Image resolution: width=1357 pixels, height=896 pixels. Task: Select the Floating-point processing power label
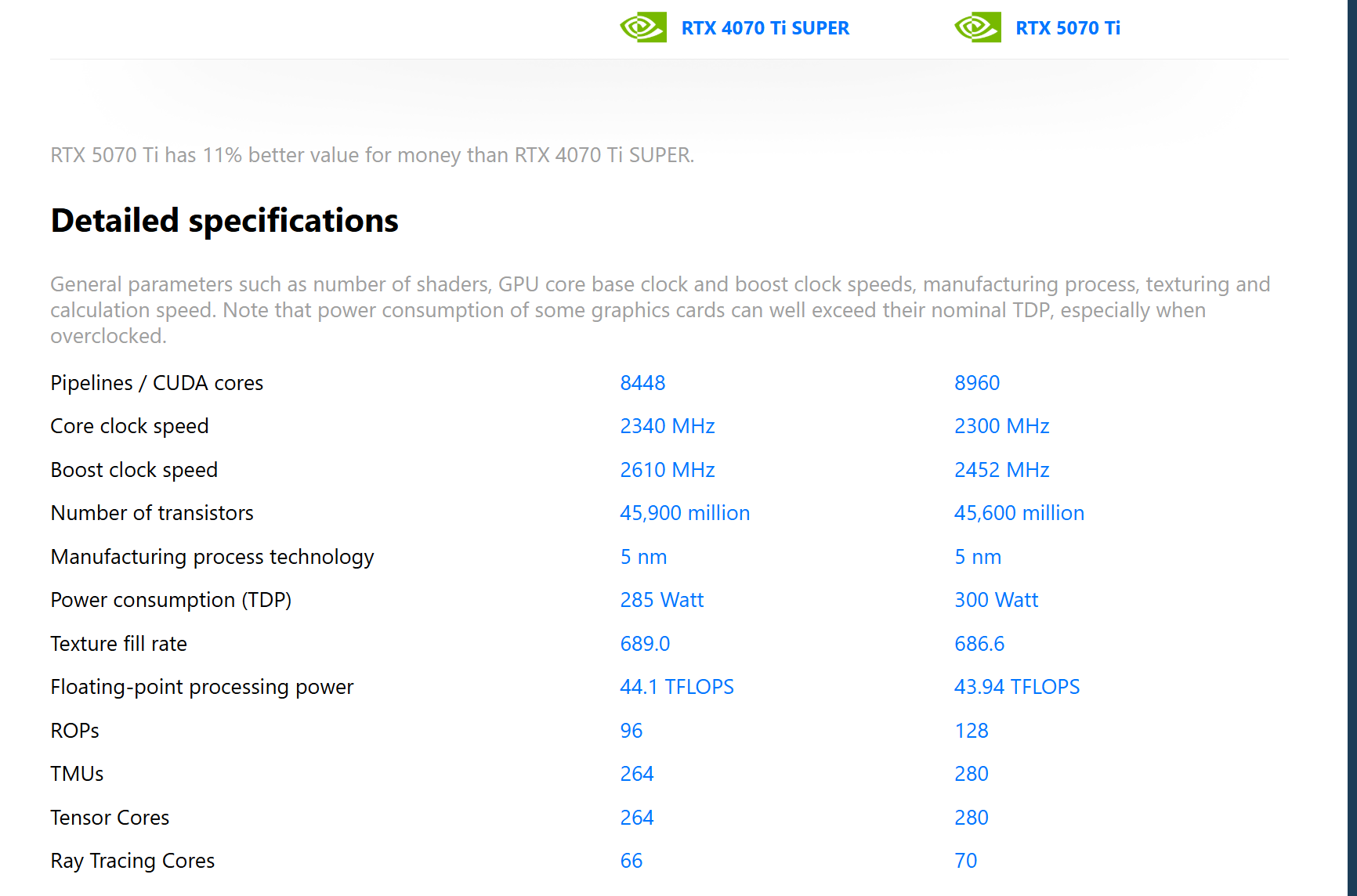point(202,687)
